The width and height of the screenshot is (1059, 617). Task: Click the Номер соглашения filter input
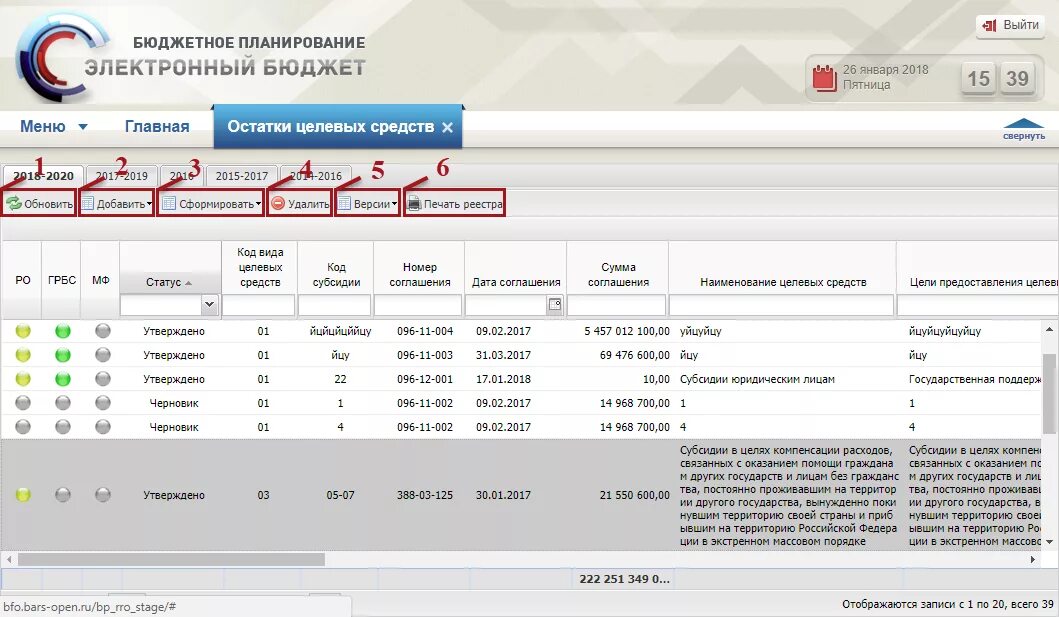click(x=418, y=305)
